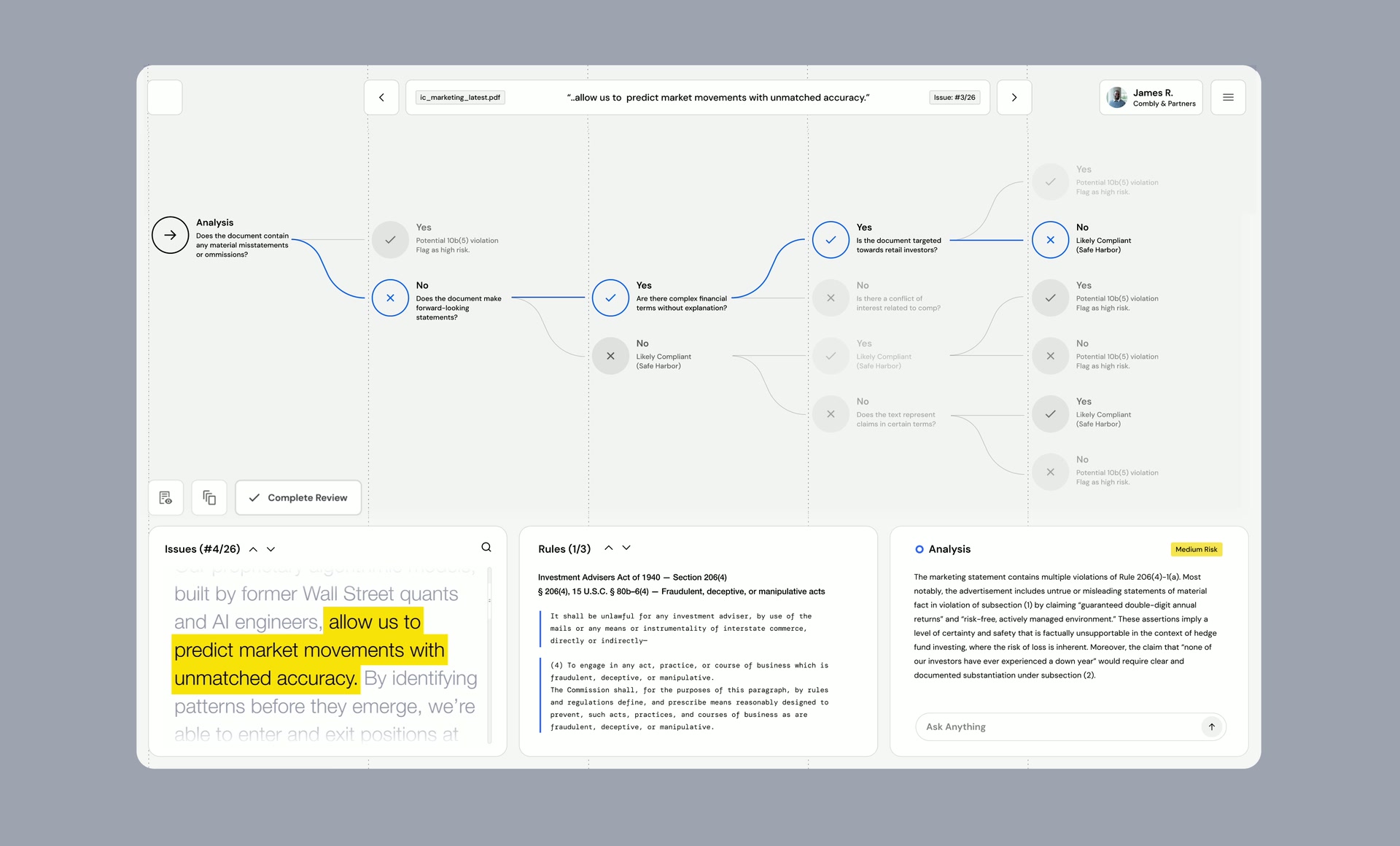Select the bottom No Potential 10b(5) violation node
The image size is (1400, 846).
click(x=1050, y=472)
